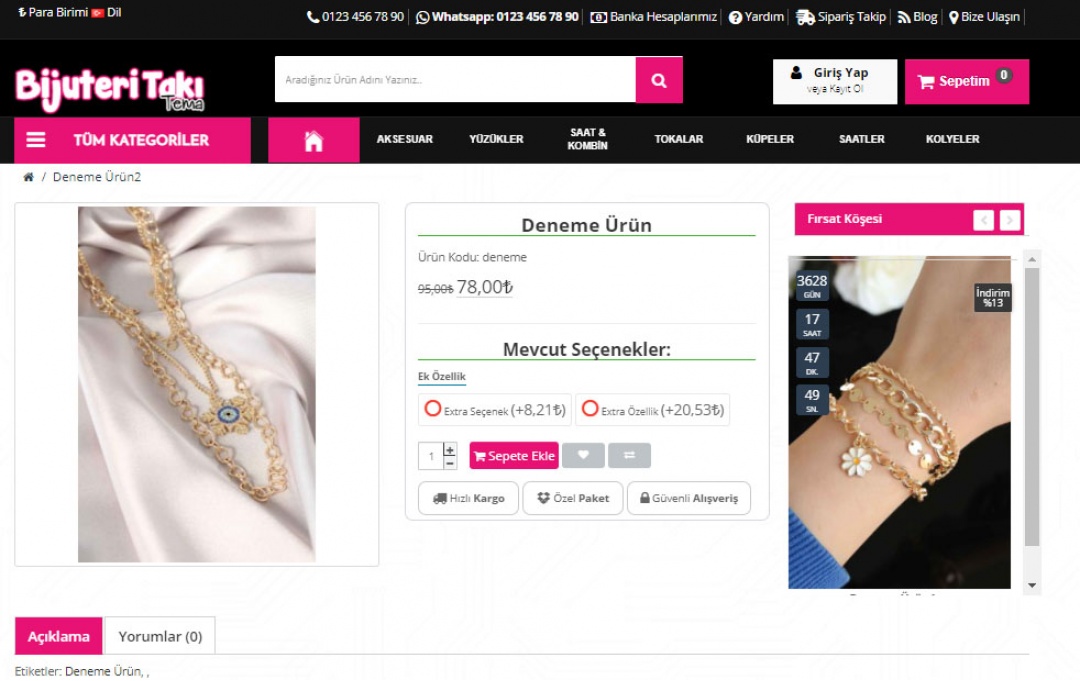Open Sipariş Takip link

click(x=841, y=17)
